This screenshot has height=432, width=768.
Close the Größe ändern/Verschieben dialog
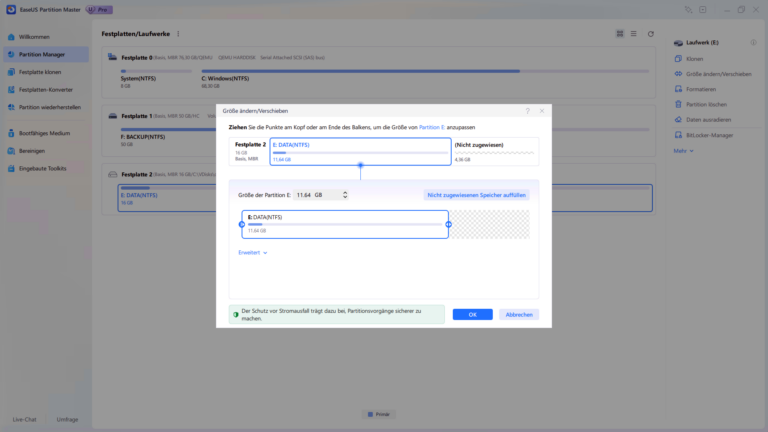point(542,111)
